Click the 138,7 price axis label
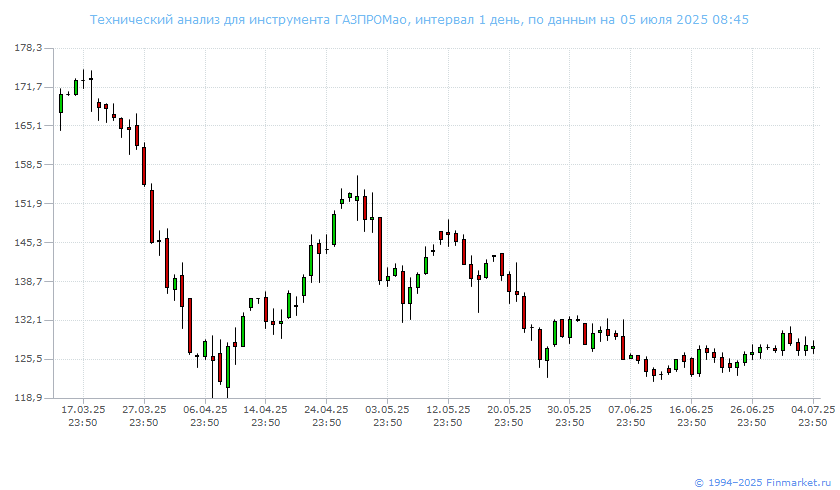Screen dimensions: 840x490 28,281
